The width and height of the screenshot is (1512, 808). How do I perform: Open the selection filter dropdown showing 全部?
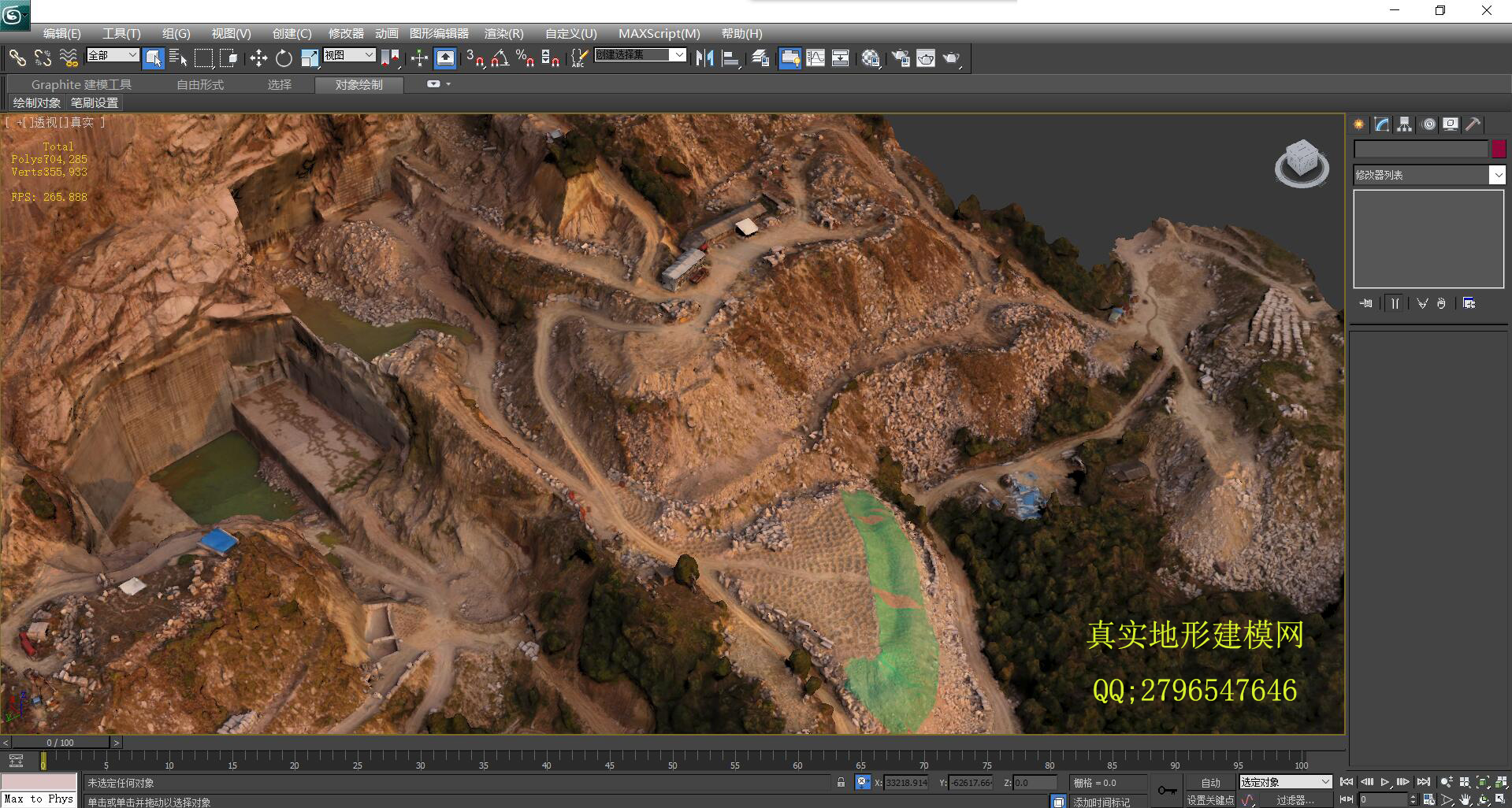[x=113, y=54]
